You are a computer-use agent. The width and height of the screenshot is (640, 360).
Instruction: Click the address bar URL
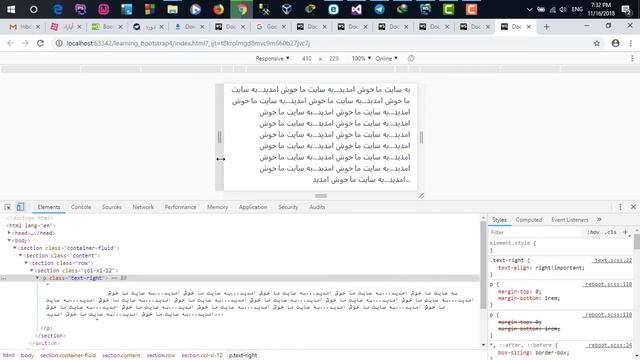pos(188,43)
